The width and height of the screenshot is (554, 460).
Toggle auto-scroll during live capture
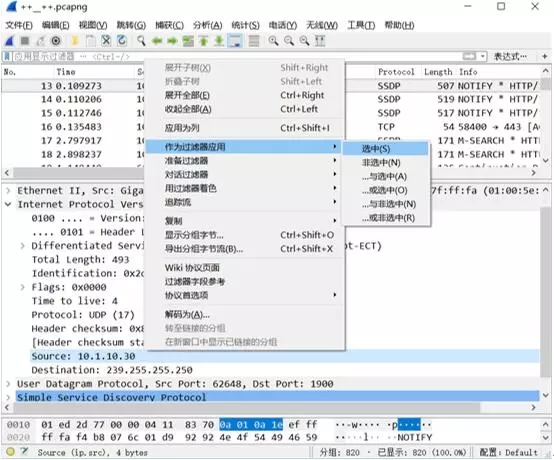tap(235, 41)
